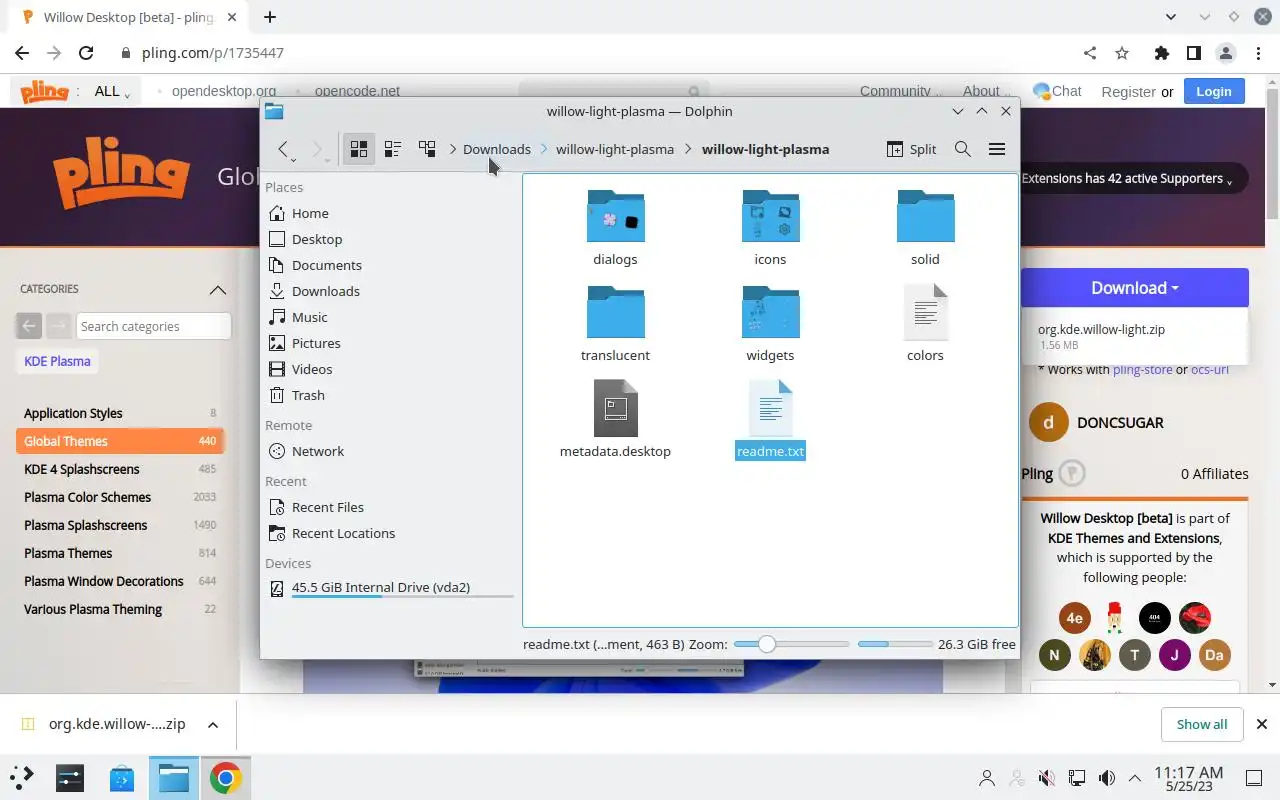
Task: Switch Dolphin to Icons view mode
Action: coord(359,149)
